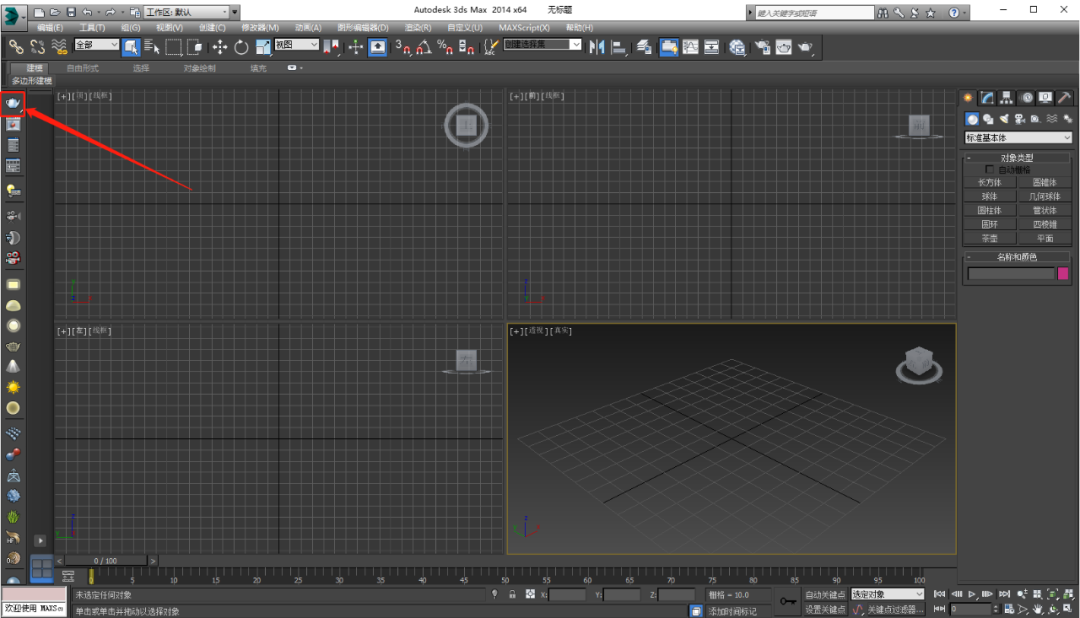Choose the Rectangular Selection Region tool

tap(174, 47)
